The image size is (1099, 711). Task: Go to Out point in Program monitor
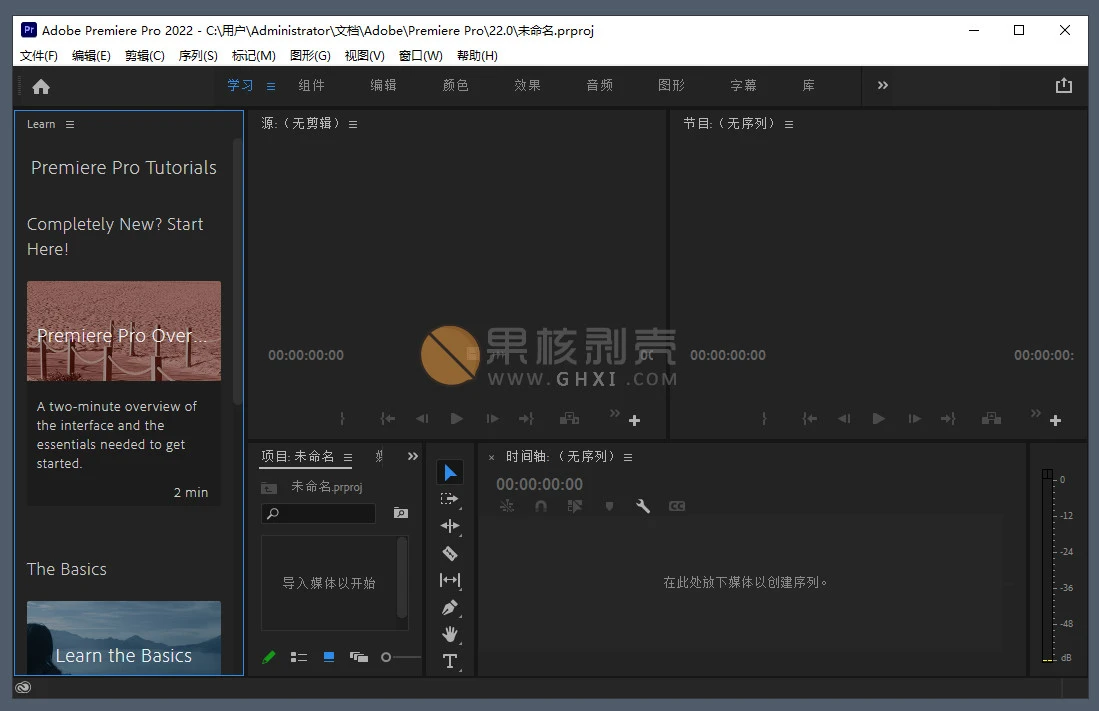(x=948, y=419)
